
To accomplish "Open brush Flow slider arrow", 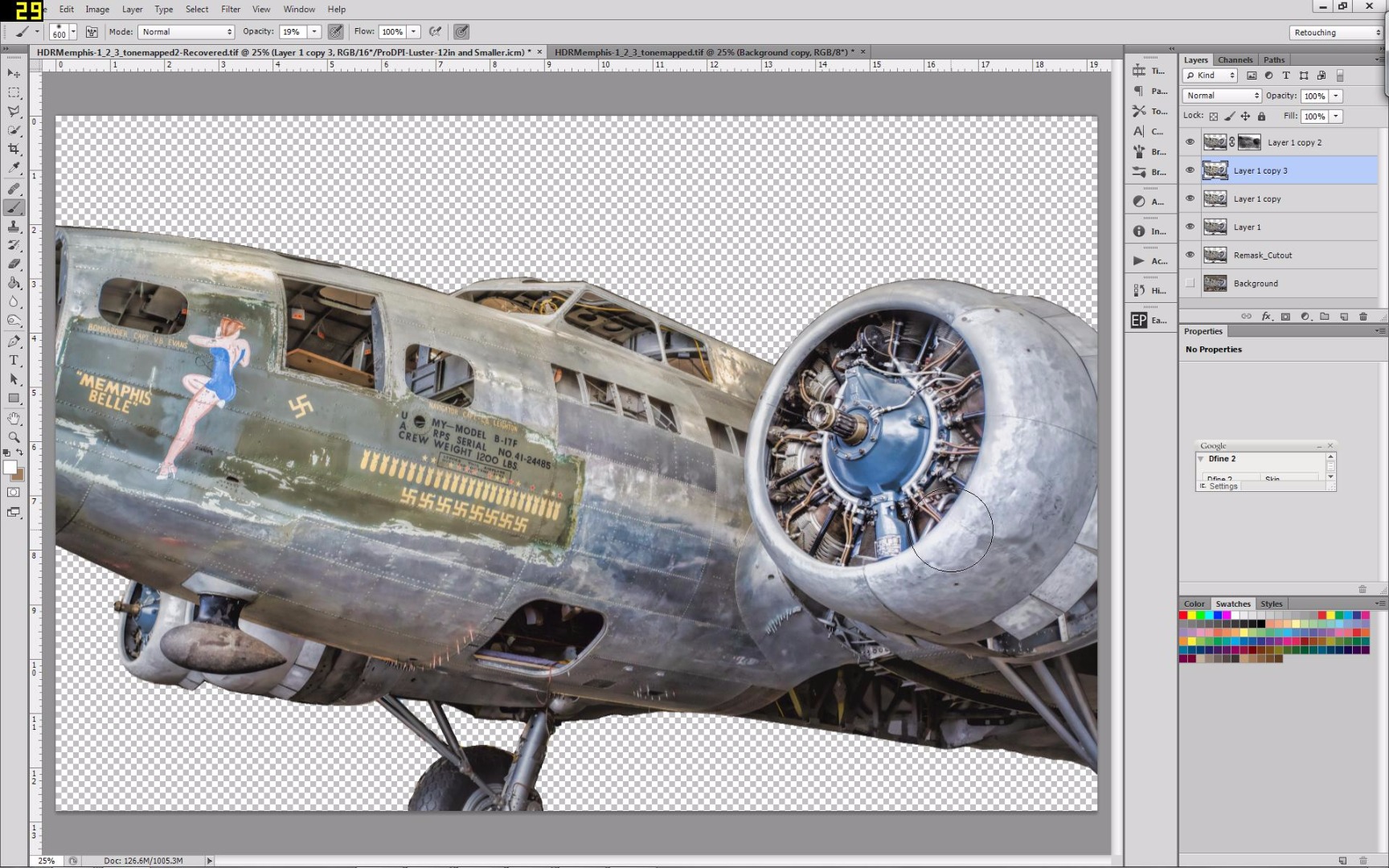I will click(414, 32).
